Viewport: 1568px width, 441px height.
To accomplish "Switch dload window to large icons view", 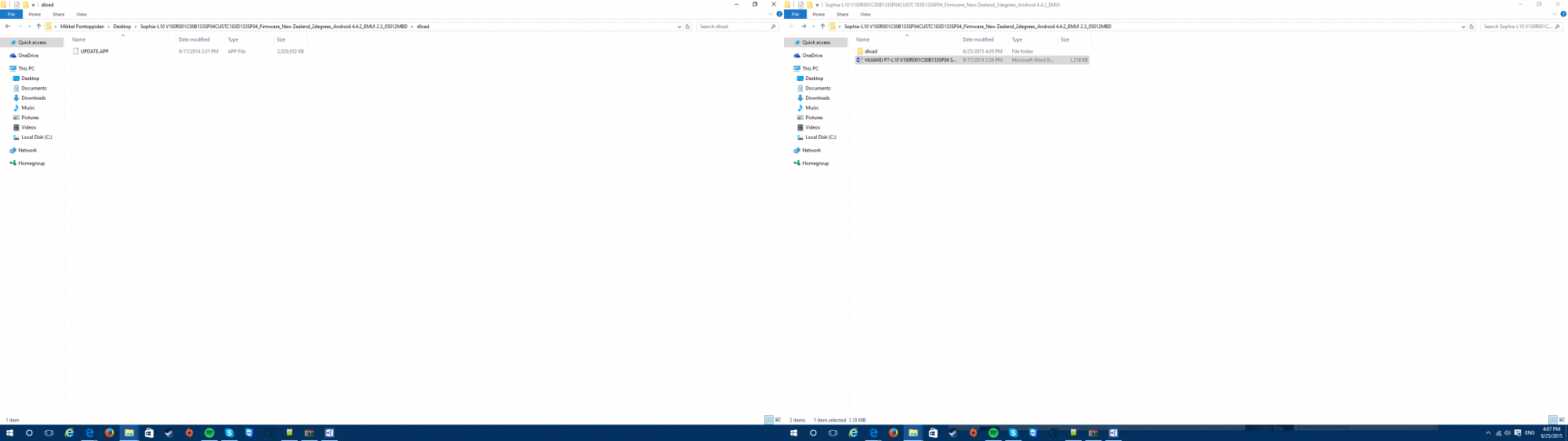I will (x=778, y=420).
